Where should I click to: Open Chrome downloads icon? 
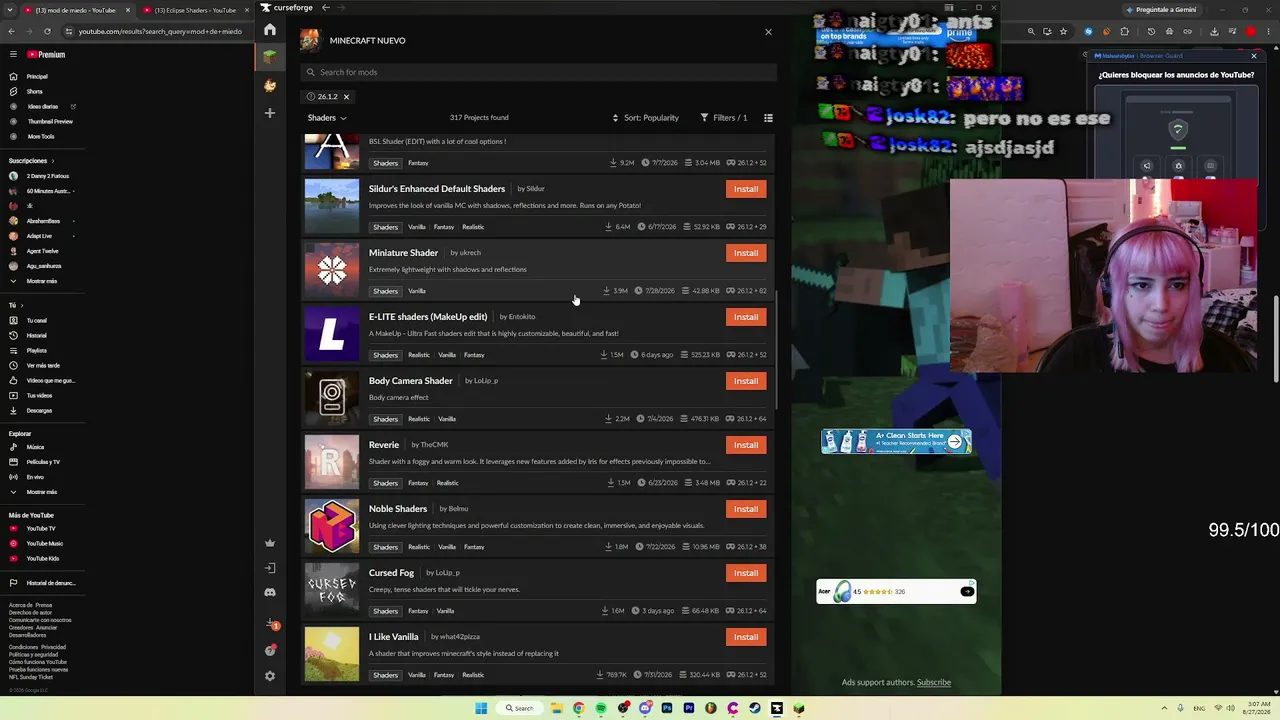(1214, 31)
